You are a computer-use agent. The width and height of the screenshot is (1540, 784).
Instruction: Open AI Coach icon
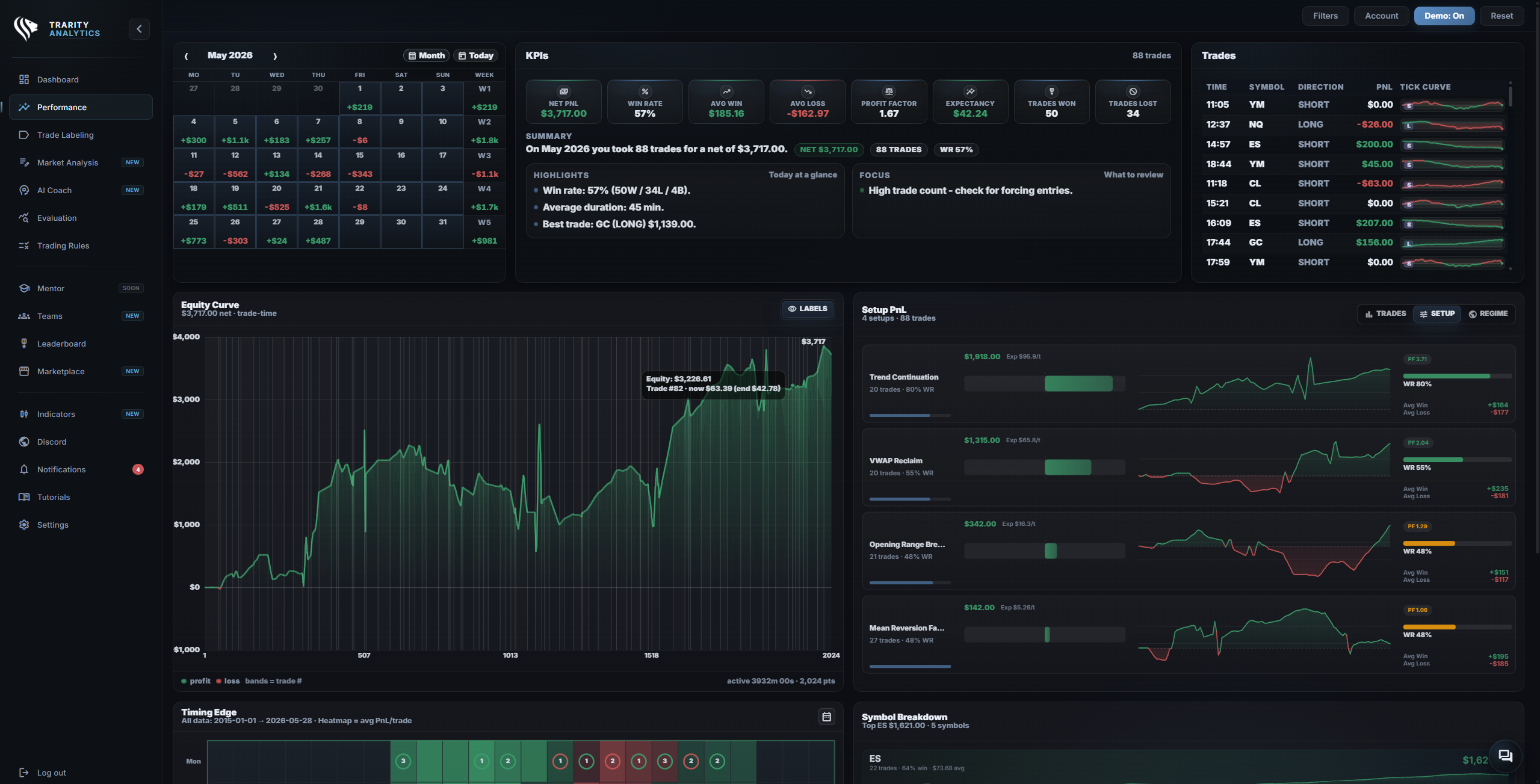[24, 190]
